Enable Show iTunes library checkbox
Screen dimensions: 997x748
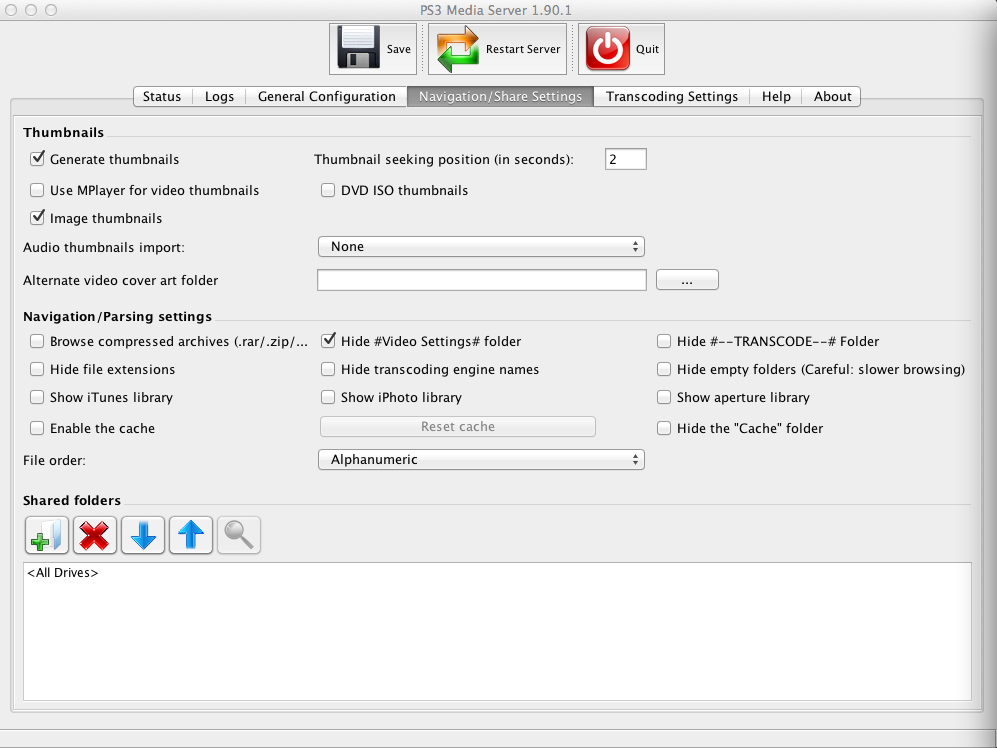pos(37,398)
